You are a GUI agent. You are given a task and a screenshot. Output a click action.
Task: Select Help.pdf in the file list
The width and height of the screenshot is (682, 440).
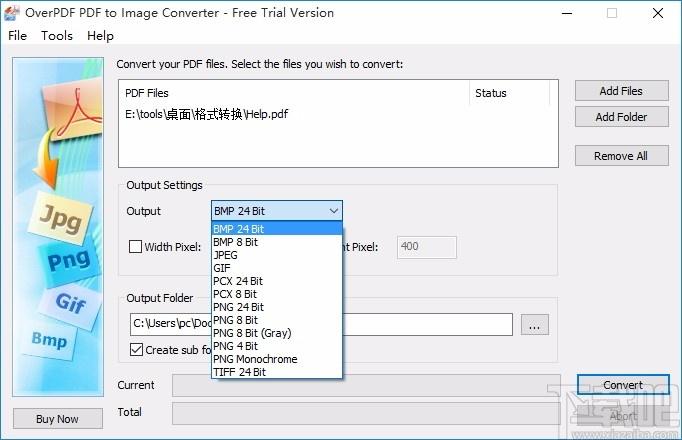pos(206,114)
